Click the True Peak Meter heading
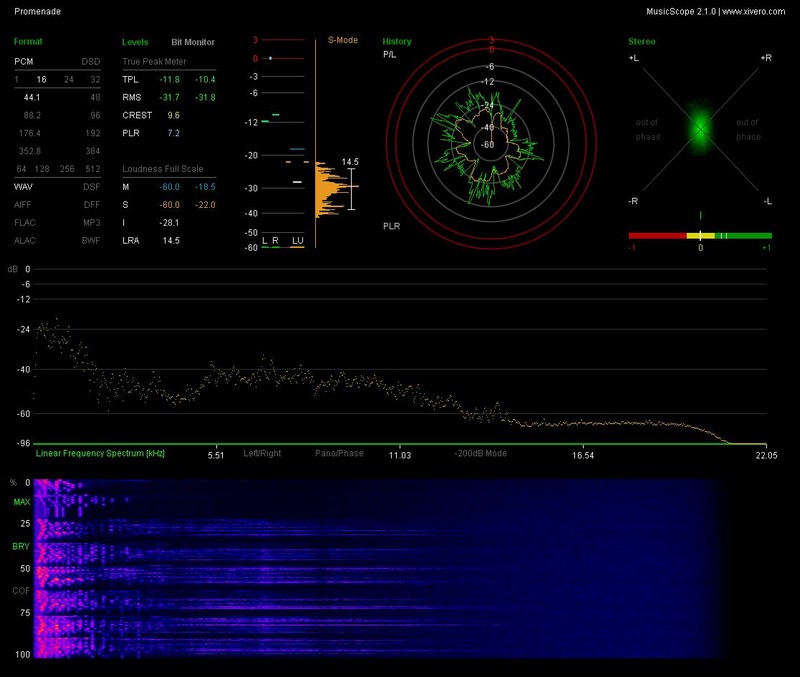The image size is (800, 677). coord(154,61)
